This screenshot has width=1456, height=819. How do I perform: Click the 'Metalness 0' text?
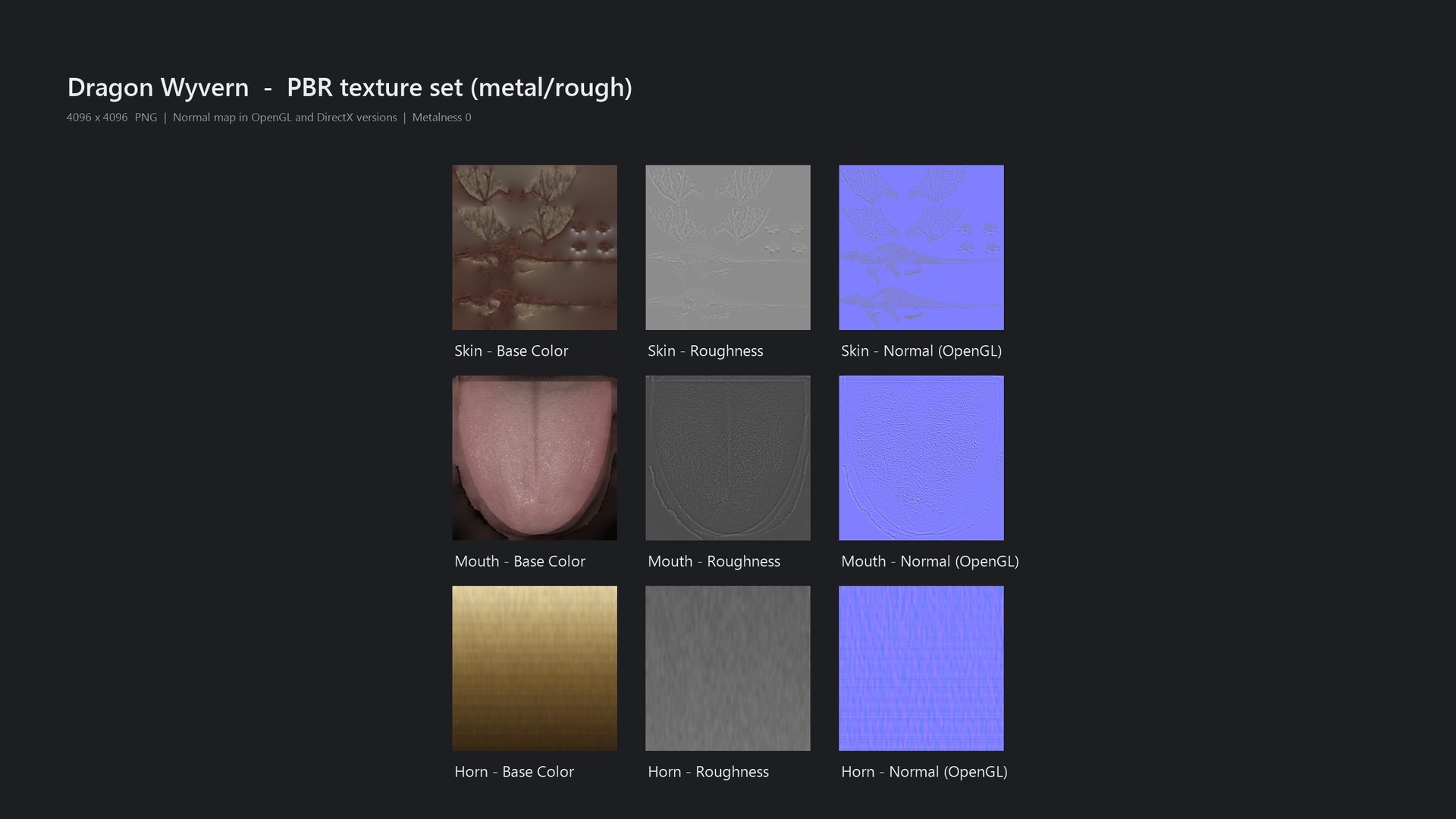(x=442, y=118)
